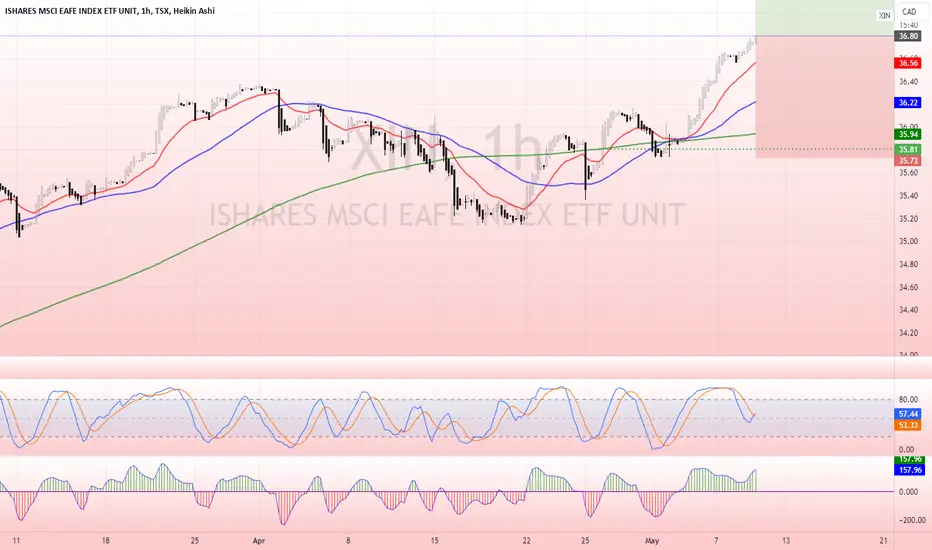Click the 35.00 price axis value
This screenshot has width=932, height=550.
click(x=908, y=241)
